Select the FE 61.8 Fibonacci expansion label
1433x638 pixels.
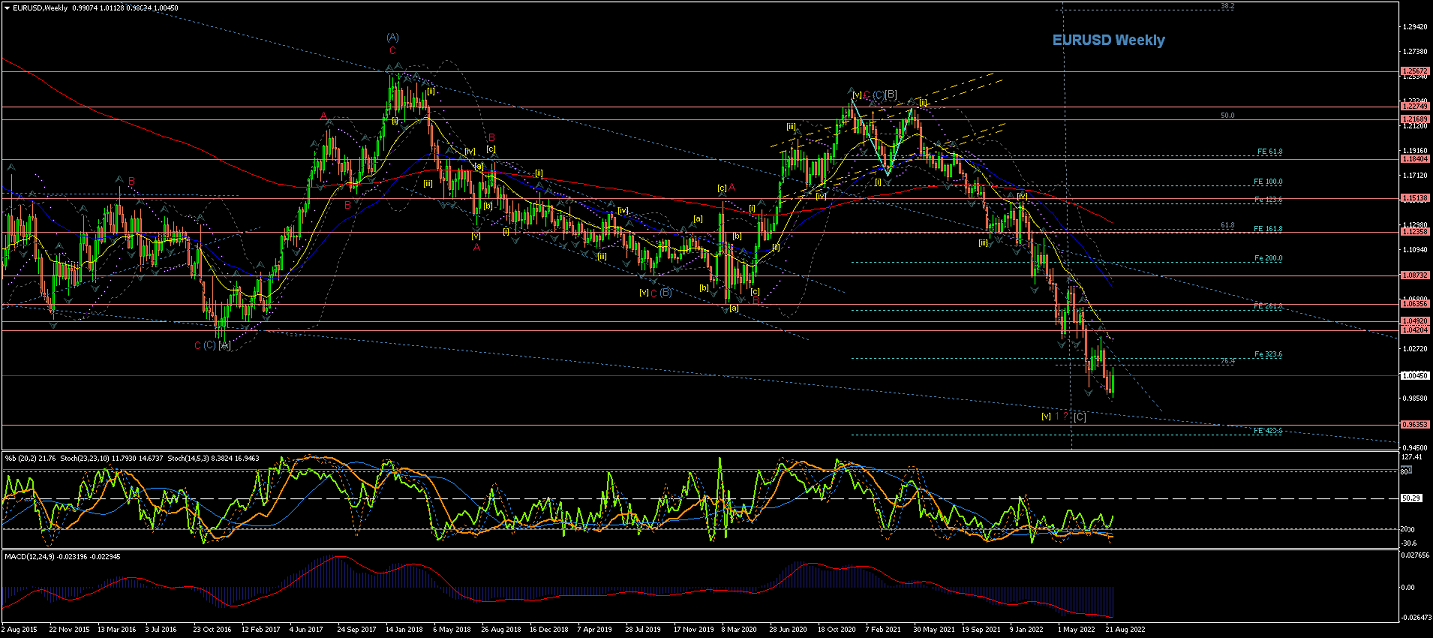coord(1268,153)
